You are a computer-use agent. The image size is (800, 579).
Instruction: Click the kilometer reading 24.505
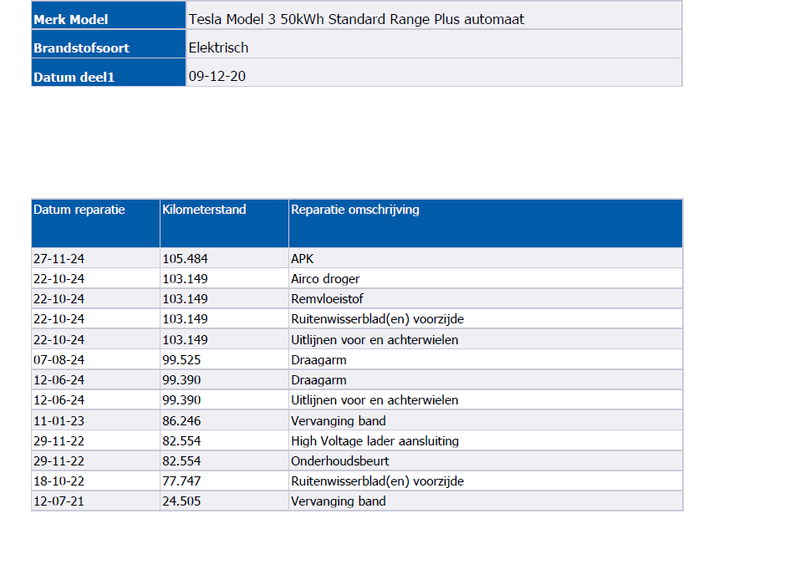point(182,501)
